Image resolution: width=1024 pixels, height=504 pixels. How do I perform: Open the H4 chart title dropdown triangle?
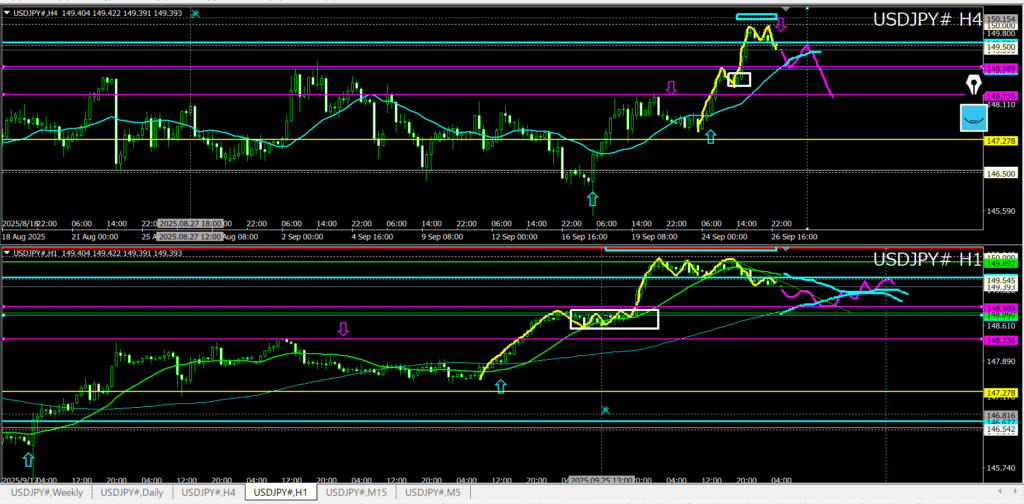[7, 14]
